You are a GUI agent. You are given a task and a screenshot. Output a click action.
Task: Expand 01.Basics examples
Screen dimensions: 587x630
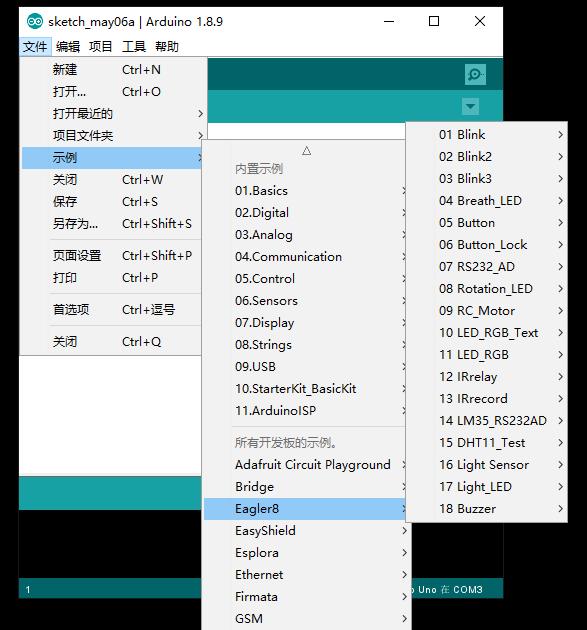(305, 191)
